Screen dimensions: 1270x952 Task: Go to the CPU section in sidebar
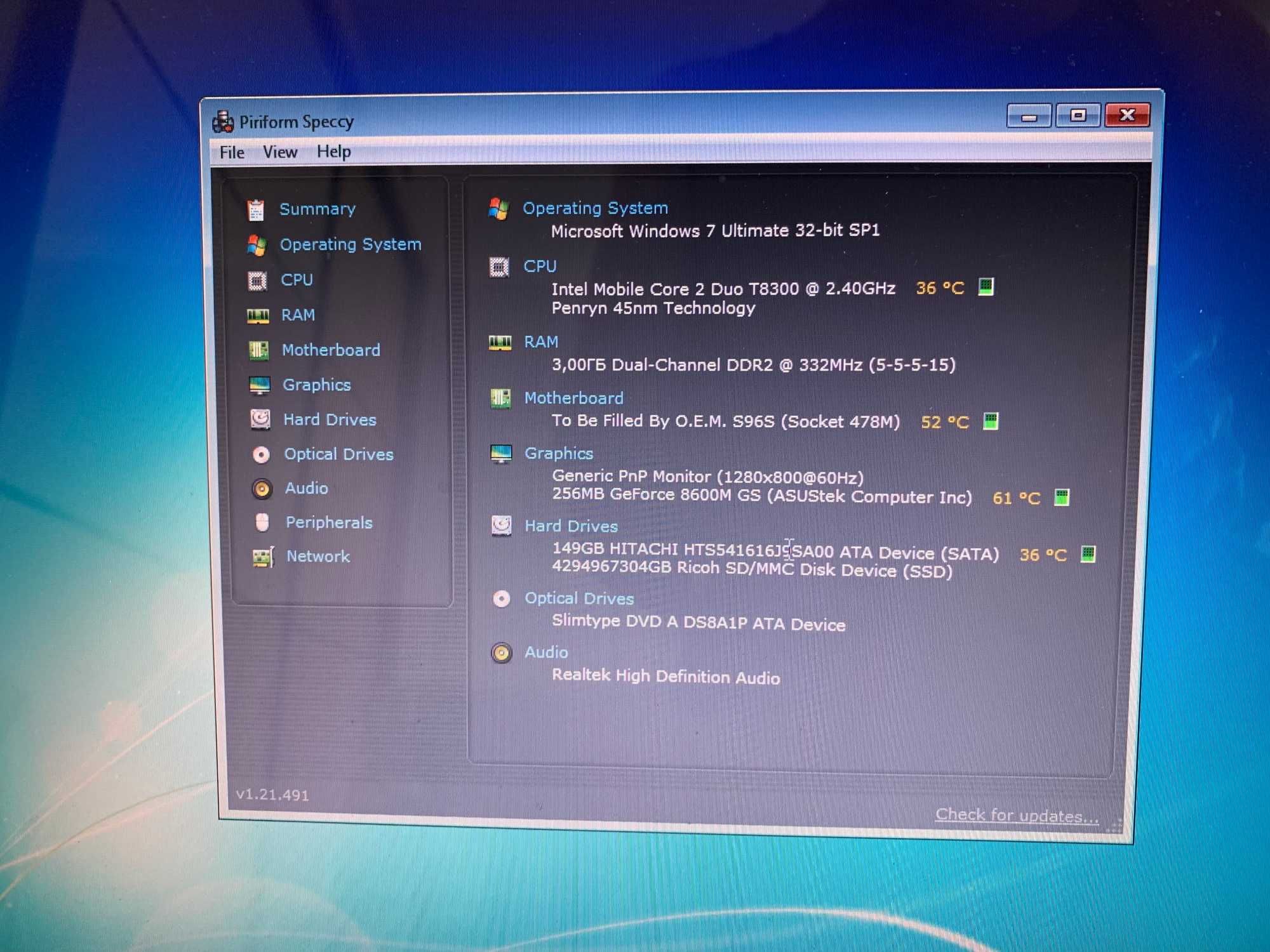pyautogui.click(x=297, y=280)
